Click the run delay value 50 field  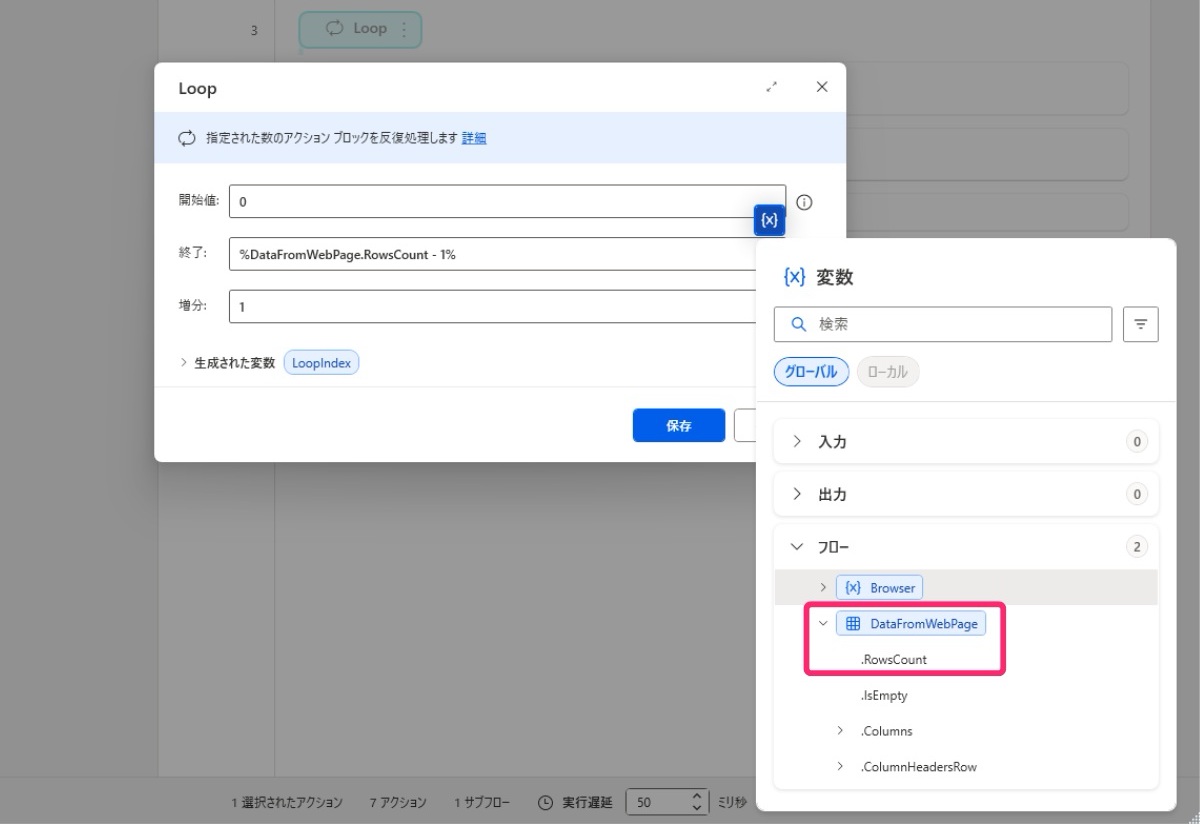coord(658,802)
